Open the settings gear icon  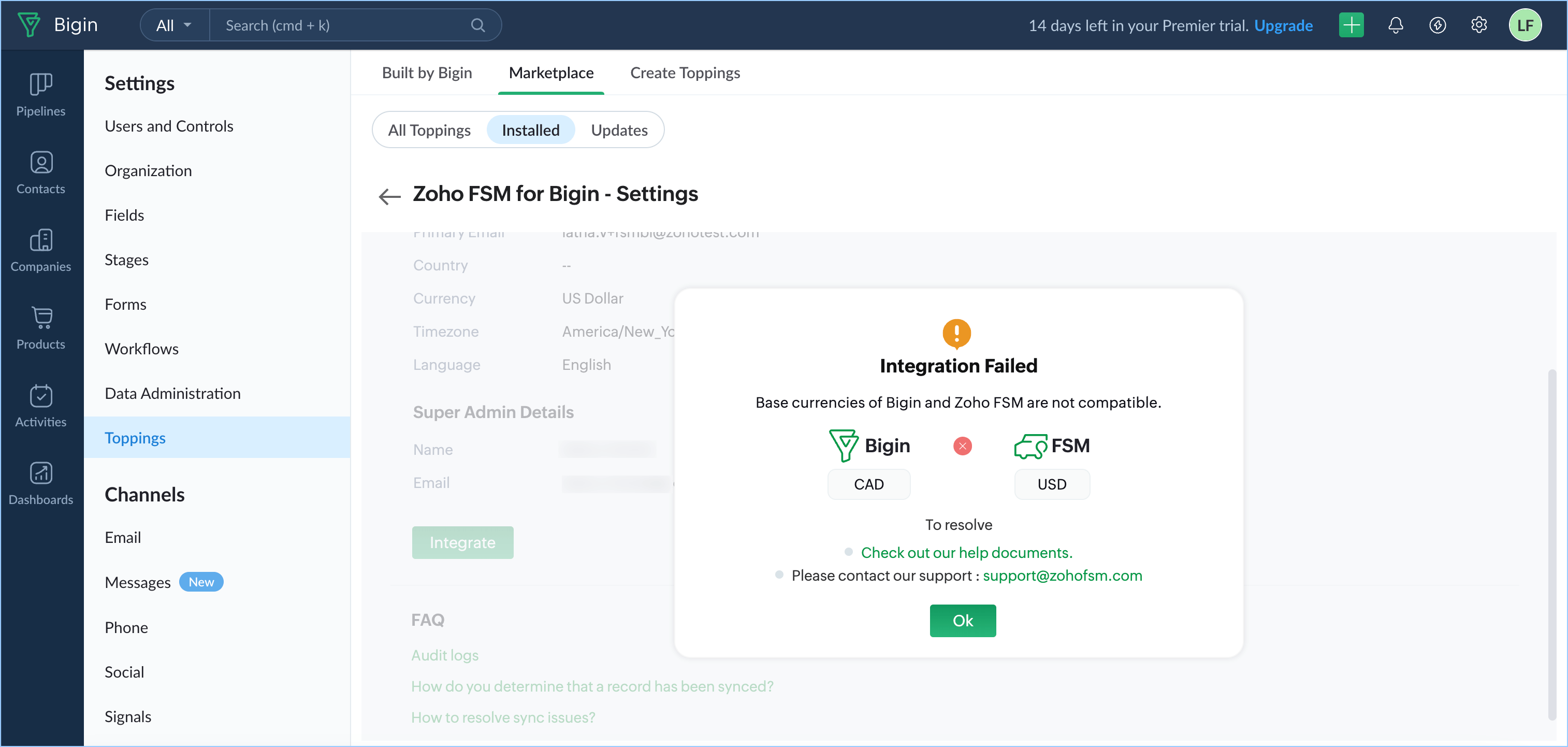(1478, 25)
